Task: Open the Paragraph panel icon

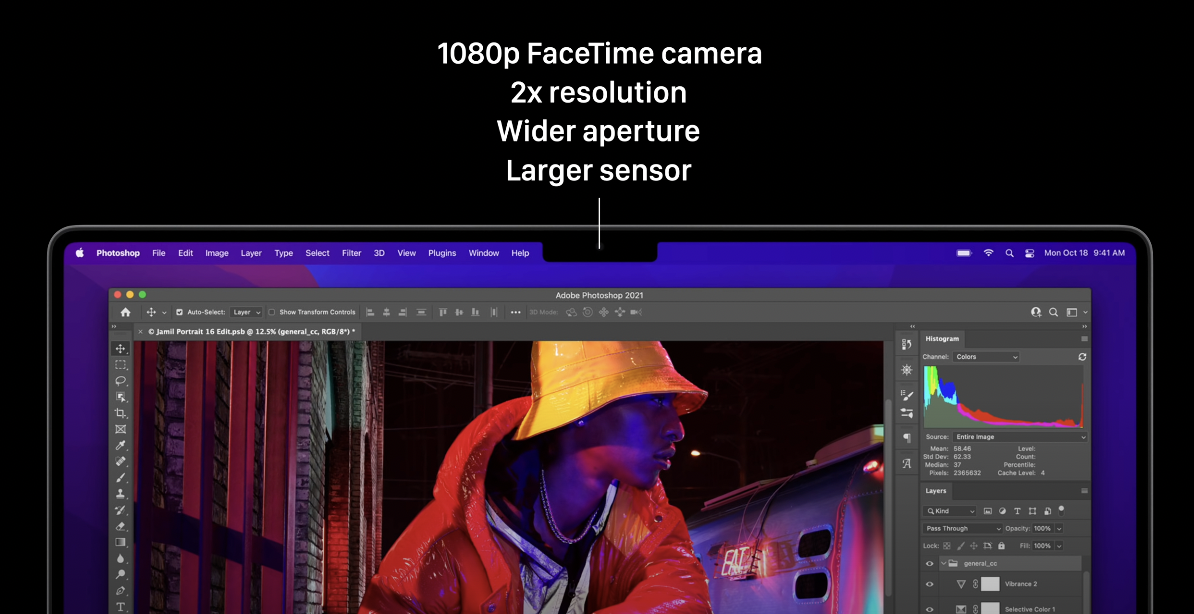Action: click(907, 438)
